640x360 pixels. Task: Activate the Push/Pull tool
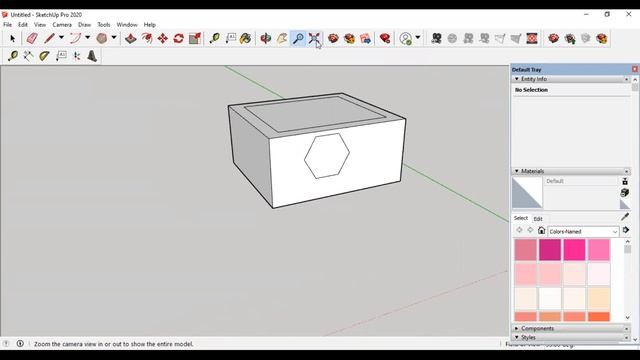pos(131,38)
